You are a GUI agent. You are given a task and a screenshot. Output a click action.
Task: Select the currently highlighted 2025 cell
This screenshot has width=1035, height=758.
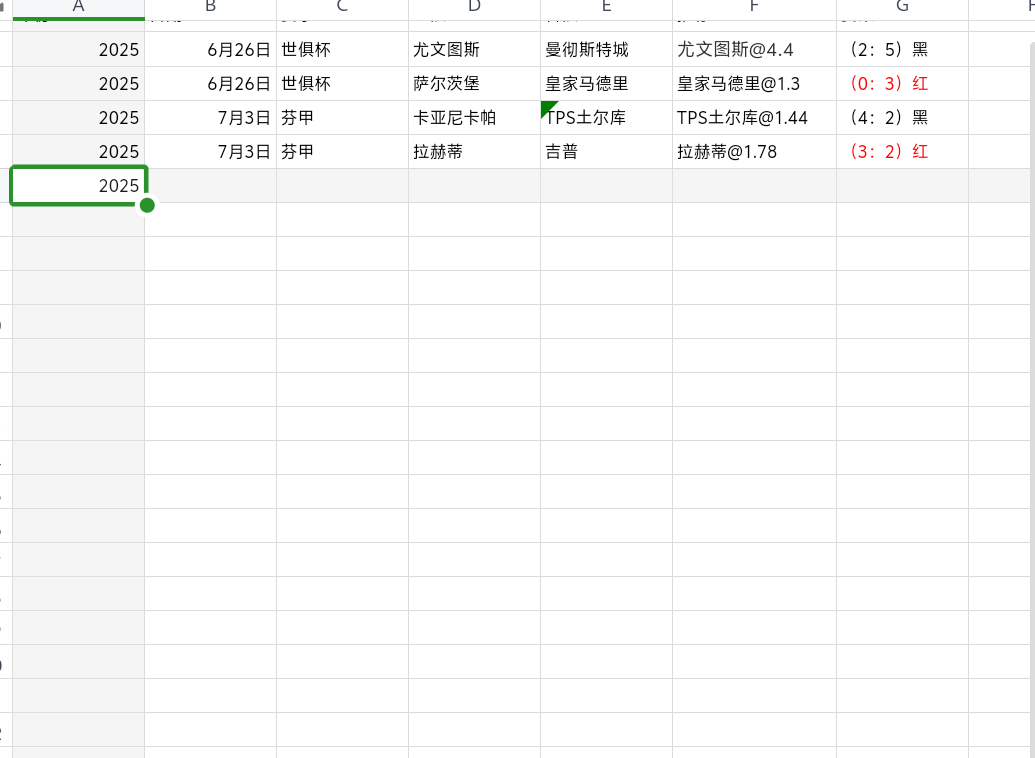78,185
